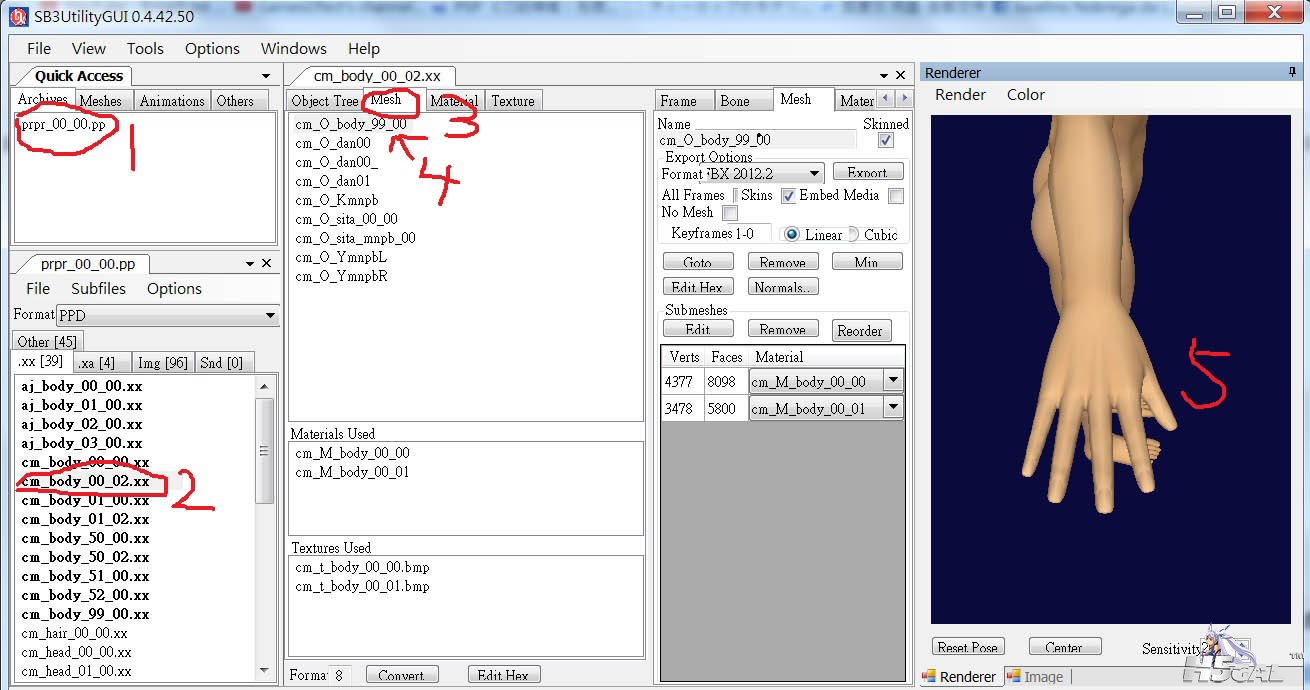
Task: Uncheck the Skins export option
Action: pos(788,196)
